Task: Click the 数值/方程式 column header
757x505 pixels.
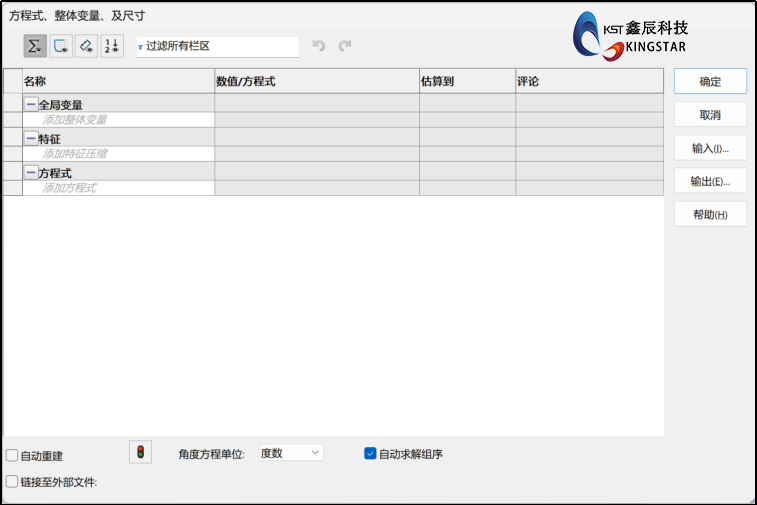Action: pyautogui.click(x=316, y=81)
